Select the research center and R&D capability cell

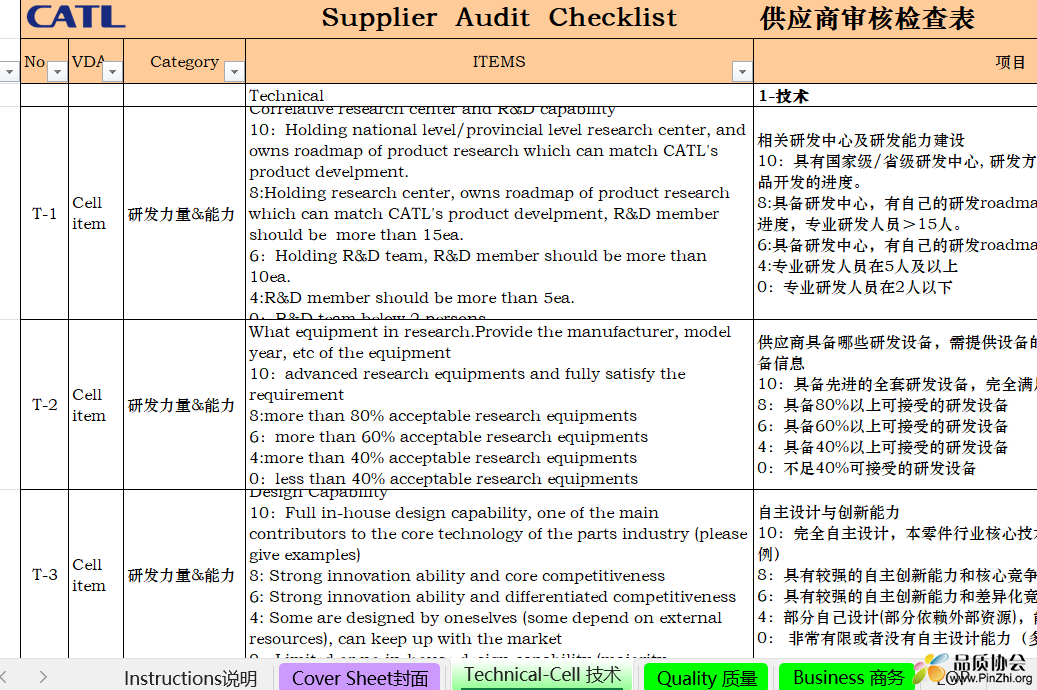click(499, 213)
